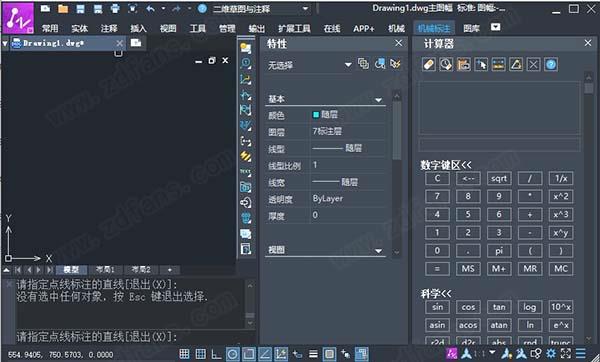Click the calculator expression input field
Screen dimensions: 600x362
coord(499,145)
